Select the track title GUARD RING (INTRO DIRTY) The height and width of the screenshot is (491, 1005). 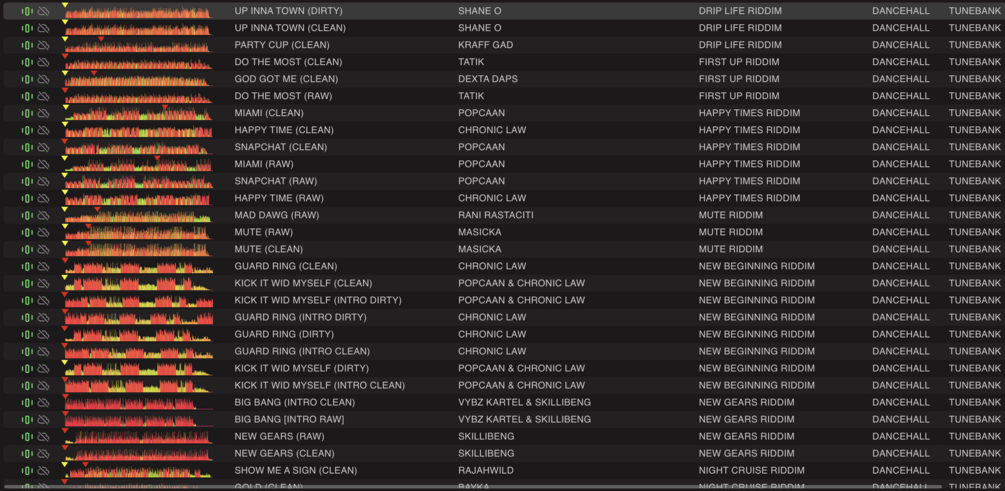[x=301, y=317]
